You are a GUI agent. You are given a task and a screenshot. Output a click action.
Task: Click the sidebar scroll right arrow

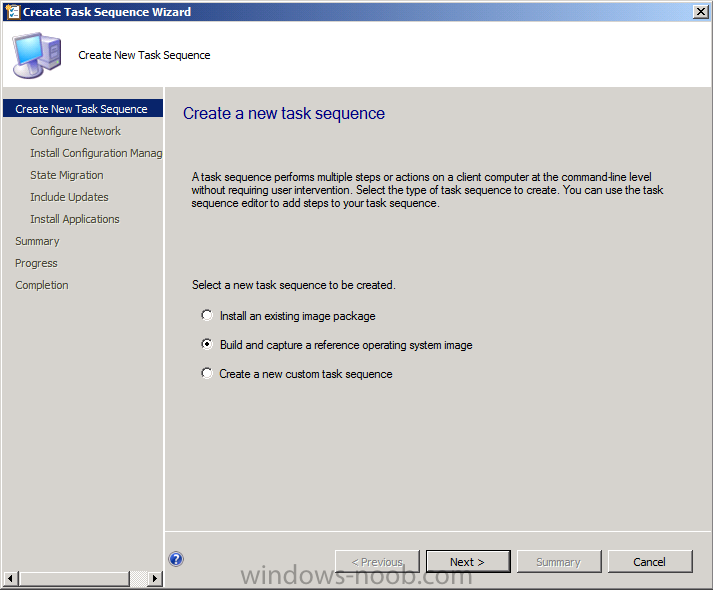click(x=155, y=579)
